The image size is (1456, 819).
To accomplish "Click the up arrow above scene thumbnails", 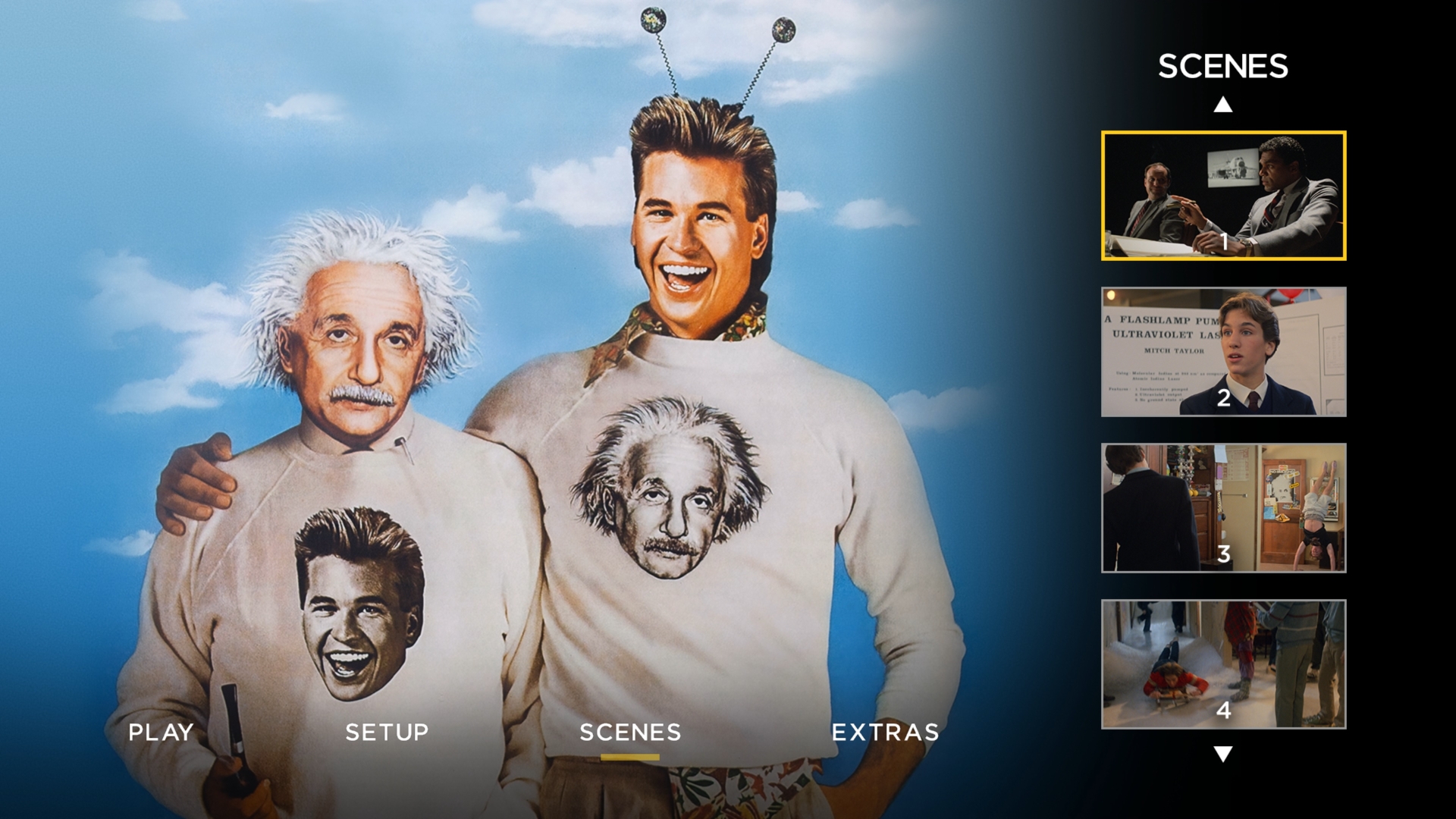I will (1223, 105).
